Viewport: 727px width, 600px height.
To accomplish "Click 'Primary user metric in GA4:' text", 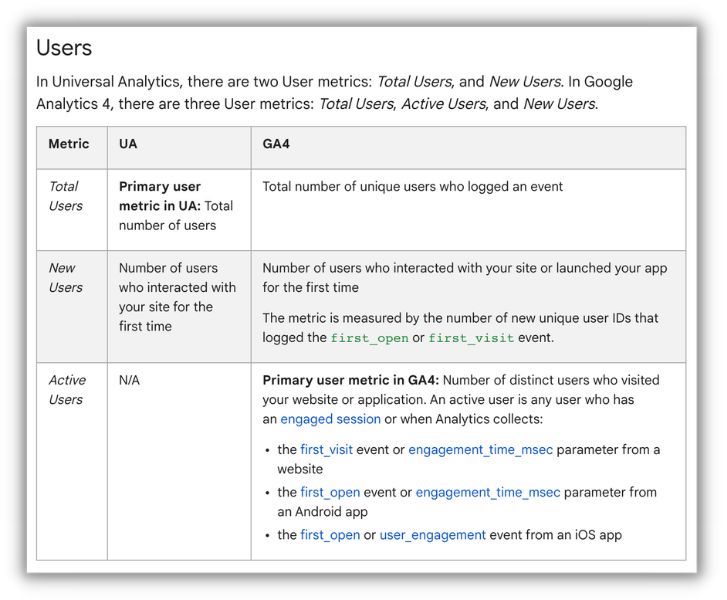I will click(351, 380).
